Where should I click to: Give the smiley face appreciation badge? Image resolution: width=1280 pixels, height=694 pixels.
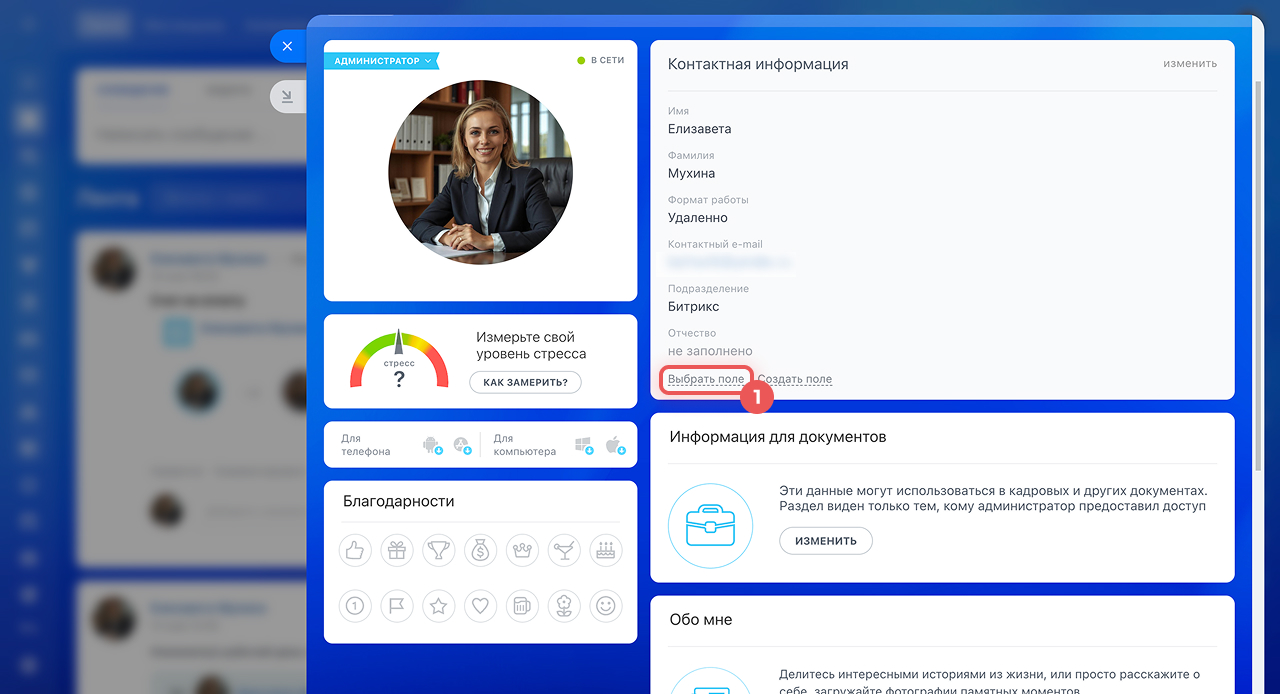pyautogui.click(x=605, y=605)
